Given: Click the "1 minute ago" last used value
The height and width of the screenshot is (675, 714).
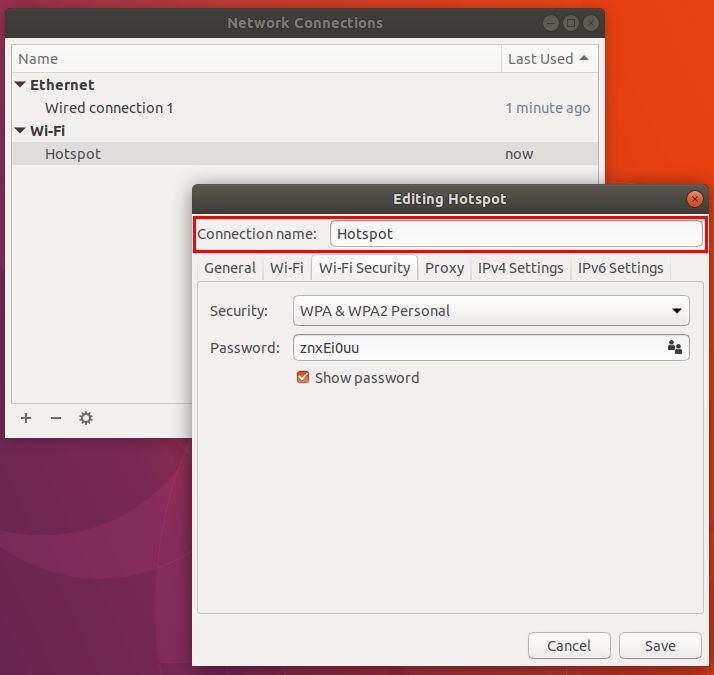Looking at the screenshot, I should click(548, 108).
